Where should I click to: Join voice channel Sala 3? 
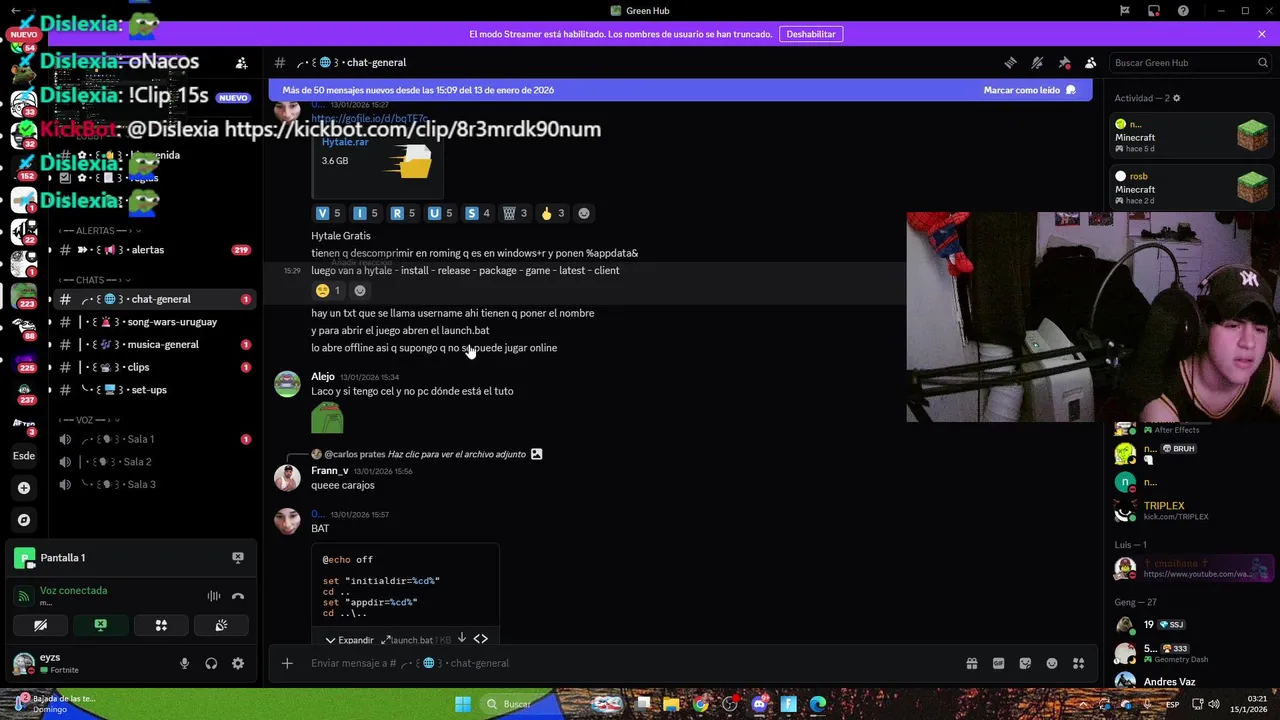(x=153, y=484)
